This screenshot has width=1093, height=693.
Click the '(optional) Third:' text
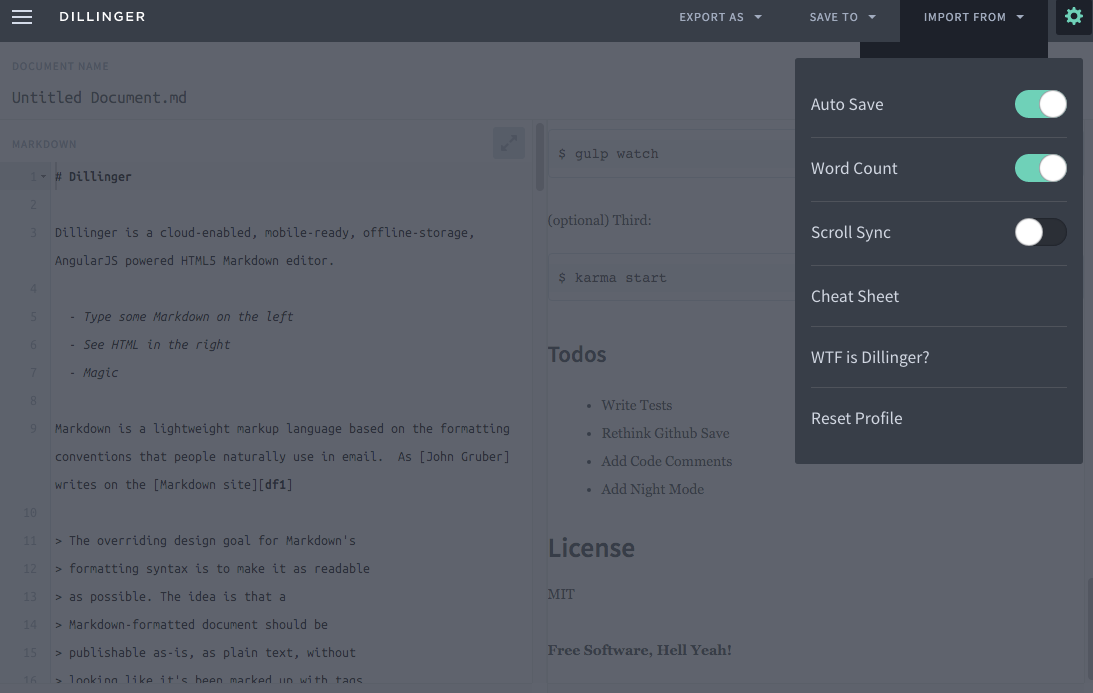point(599,220)
